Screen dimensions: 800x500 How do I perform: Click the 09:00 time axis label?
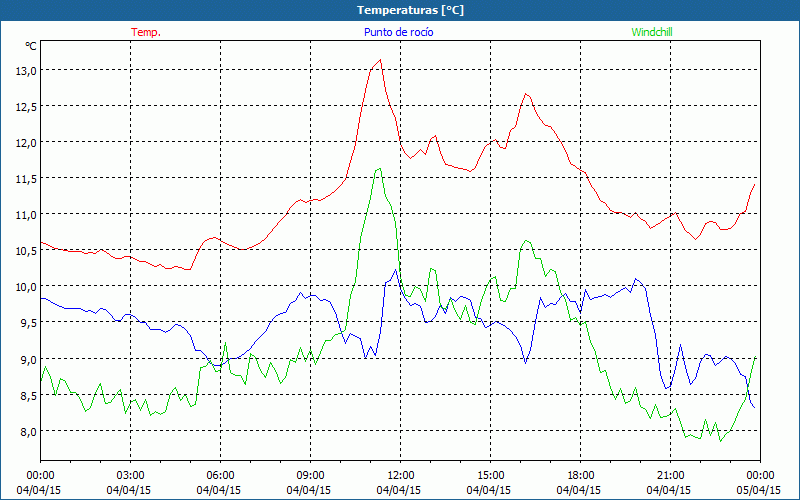point(310,476)
